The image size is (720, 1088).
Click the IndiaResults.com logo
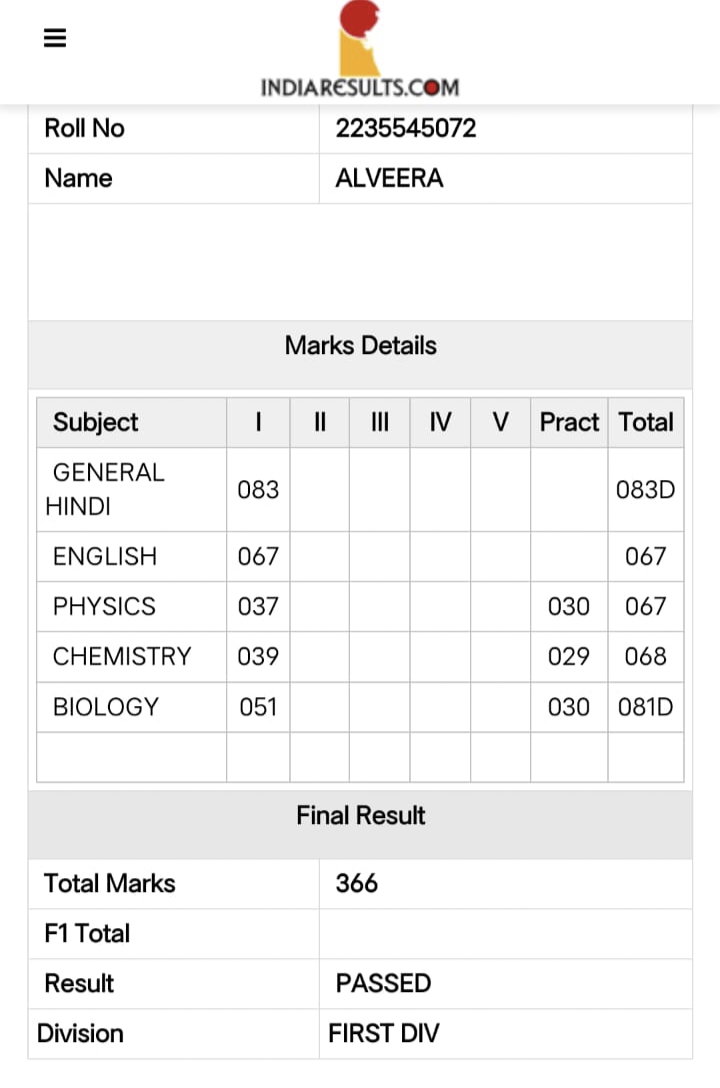360,49
